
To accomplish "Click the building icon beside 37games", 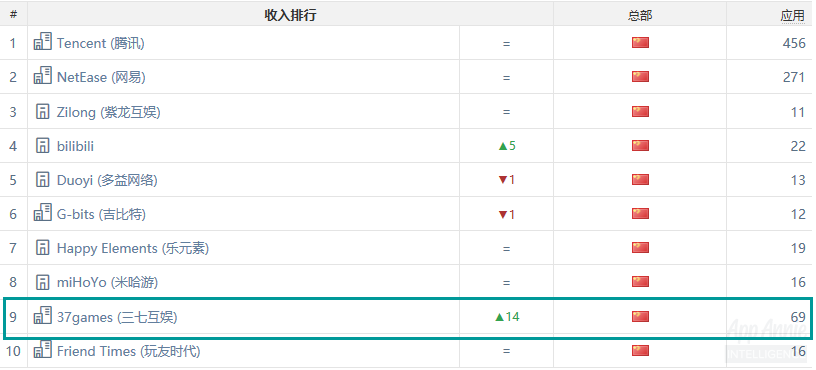I will [43, 315].
